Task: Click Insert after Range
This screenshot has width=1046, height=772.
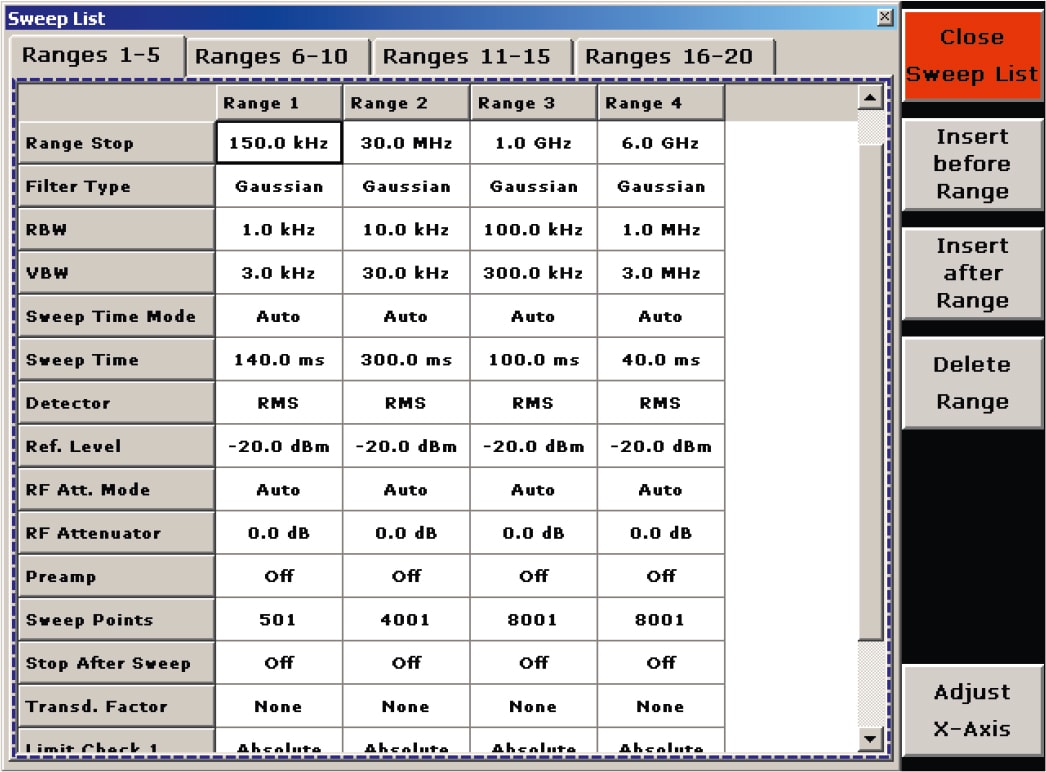Action: tap(971, 273)
